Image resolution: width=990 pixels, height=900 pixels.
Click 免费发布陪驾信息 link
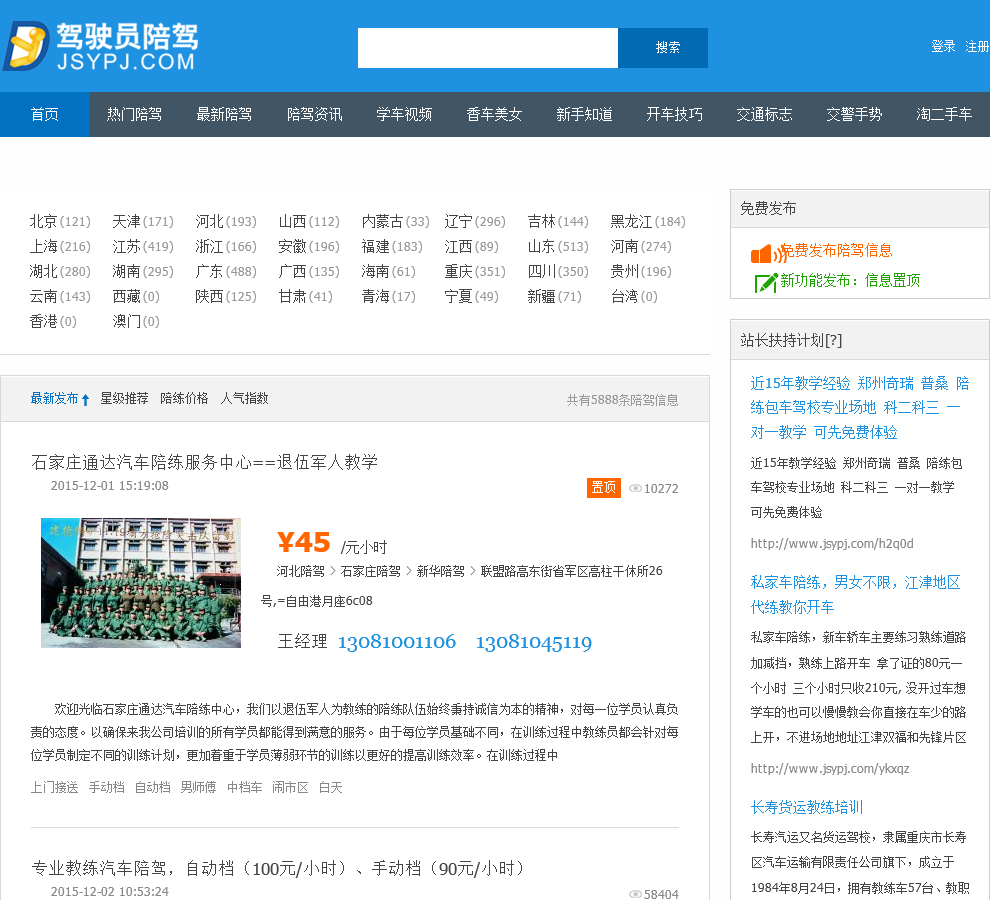836,251
